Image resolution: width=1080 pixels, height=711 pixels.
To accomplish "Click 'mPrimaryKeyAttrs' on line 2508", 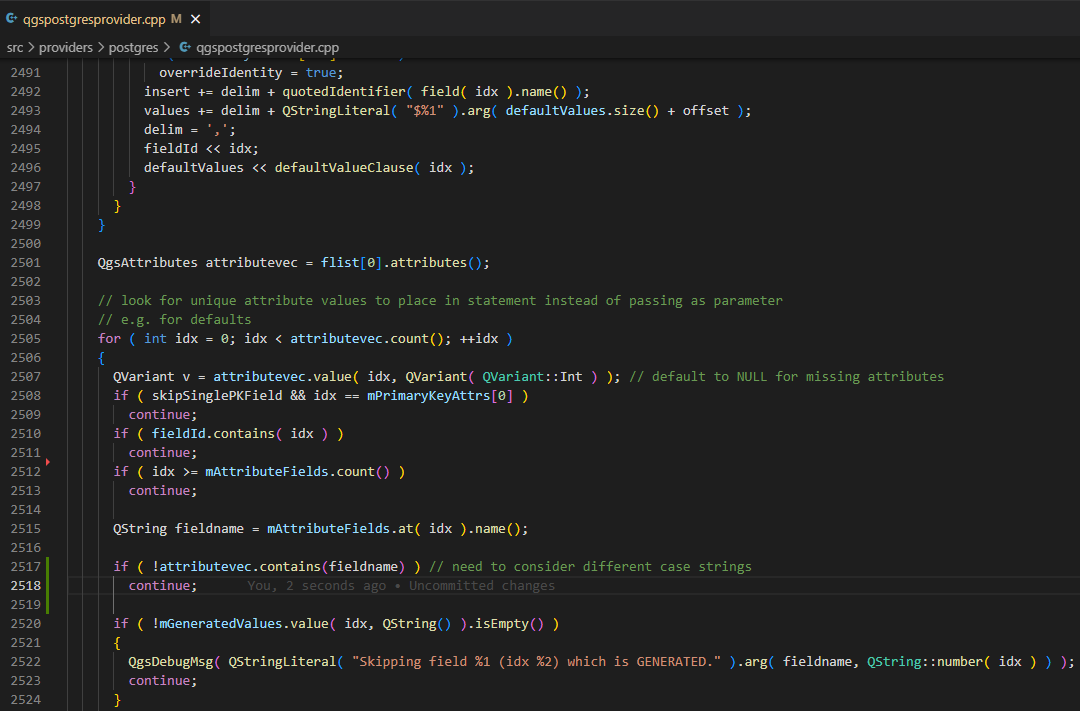I will pyautogui.click(x=428, y=395).
